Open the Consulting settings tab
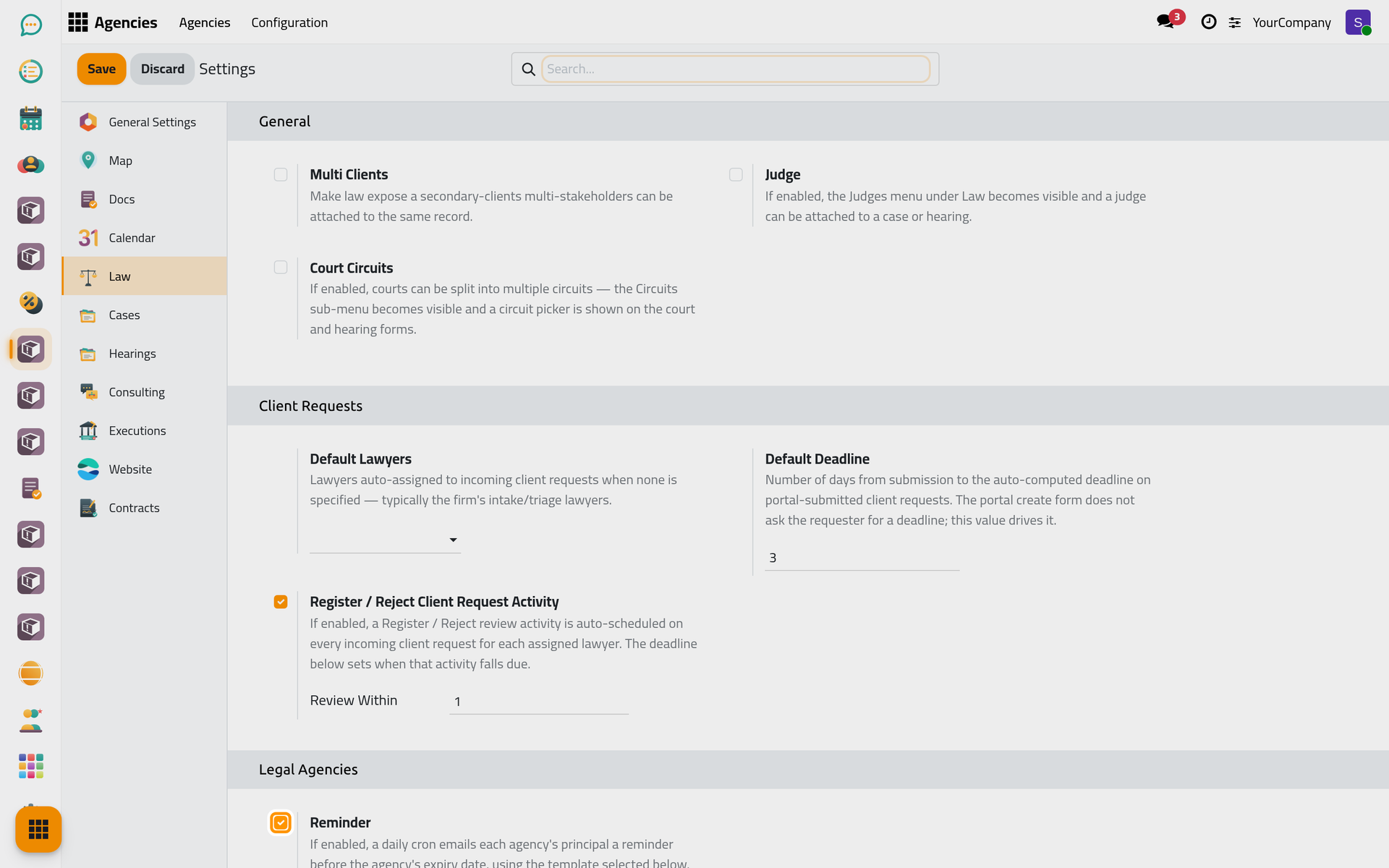1389x868 pixels. pos(145,392)
